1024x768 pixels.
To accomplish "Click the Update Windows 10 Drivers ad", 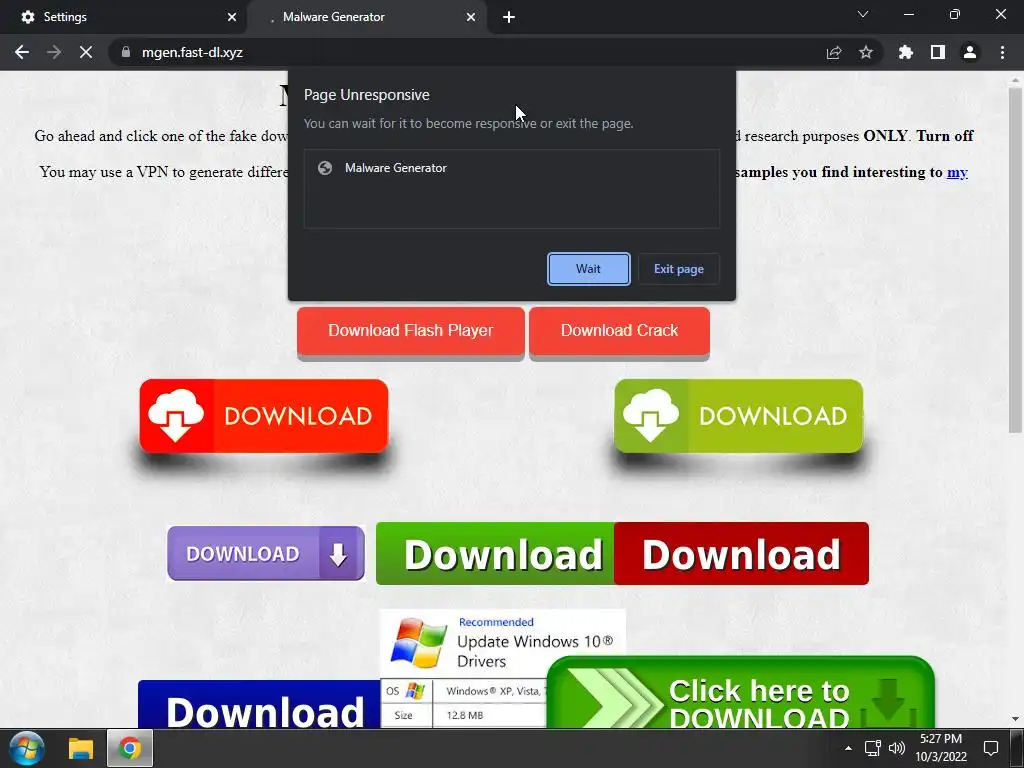I will click(502, 643).
